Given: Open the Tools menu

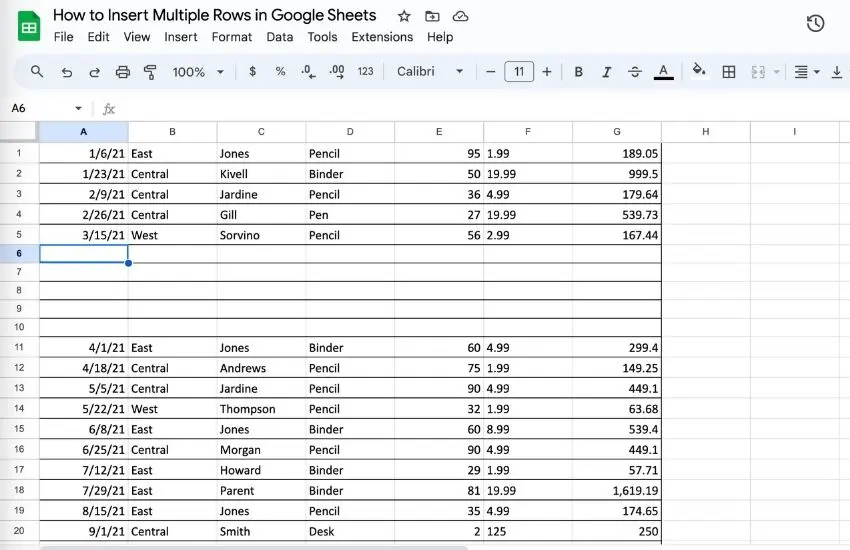Looking at the screenshot, I should tap(322, 37).
